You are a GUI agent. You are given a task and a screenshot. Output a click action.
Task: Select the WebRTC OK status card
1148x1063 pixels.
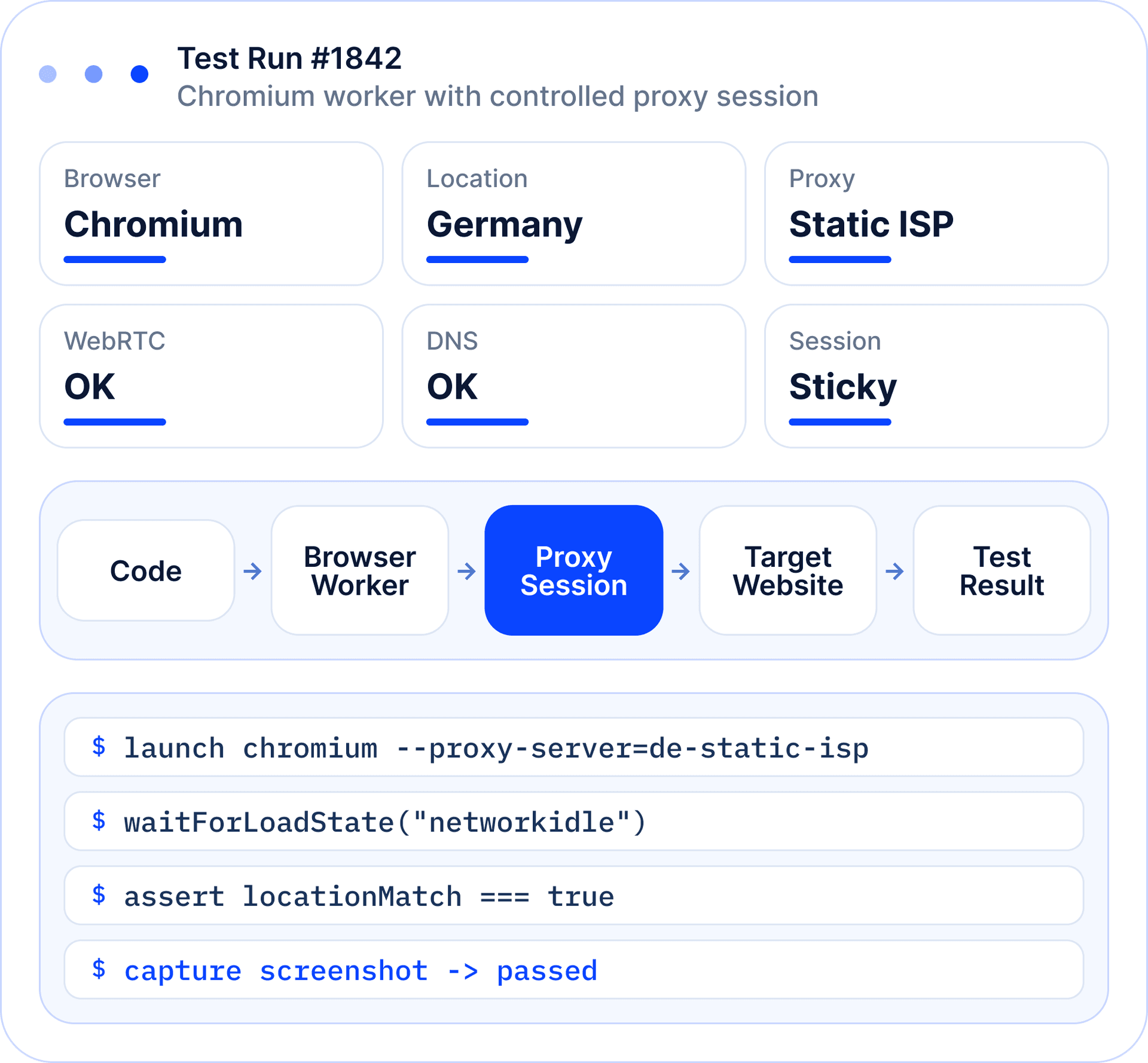click(211, 376)
